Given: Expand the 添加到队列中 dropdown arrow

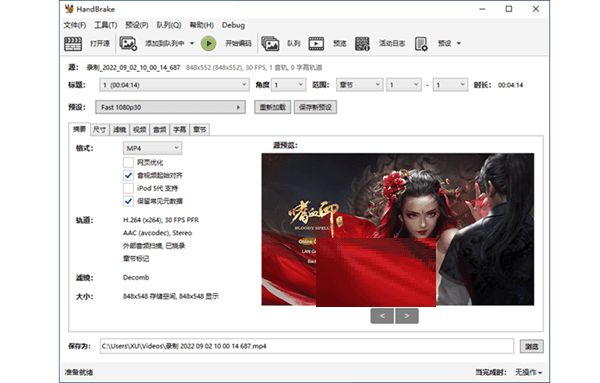Looking at the screenshot, I should [192, 43].
